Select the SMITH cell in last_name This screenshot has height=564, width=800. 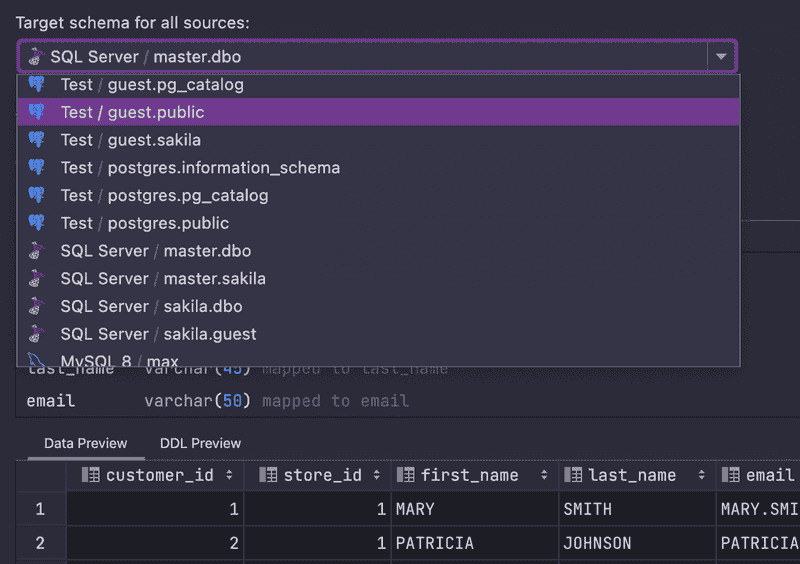[637, 509]
